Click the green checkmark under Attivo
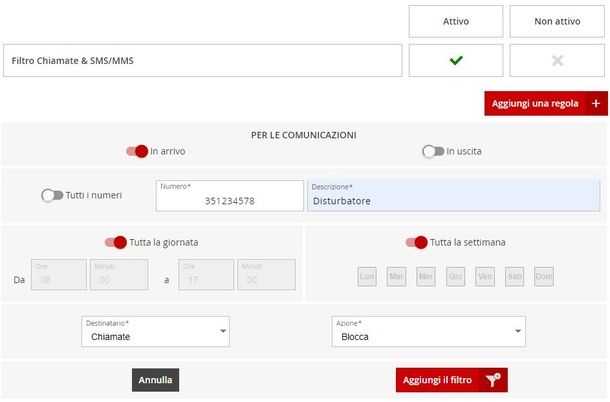Image resolution: width=610 pixels, height=402 pixels. [456, 60]
